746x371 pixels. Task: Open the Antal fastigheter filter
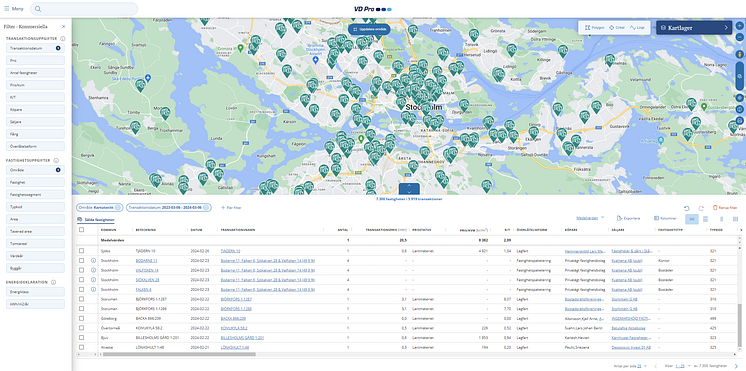point(35,73)
